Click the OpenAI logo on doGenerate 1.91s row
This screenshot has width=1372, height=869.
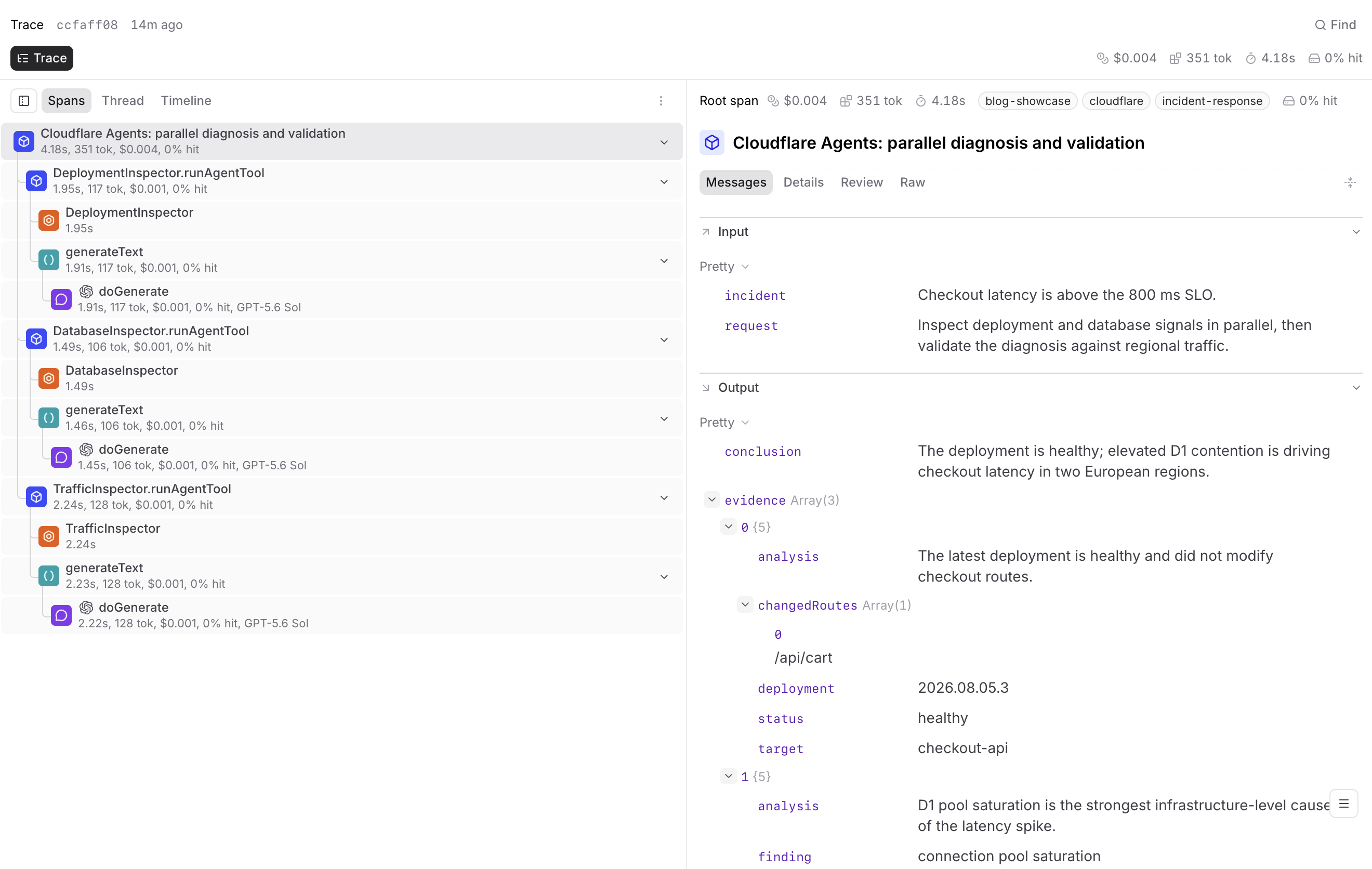click(86, 292)
